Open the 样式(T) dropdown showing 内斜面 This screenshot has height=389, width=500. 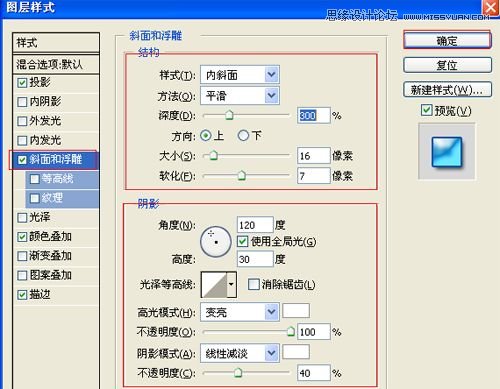click(x=240, y=75)
